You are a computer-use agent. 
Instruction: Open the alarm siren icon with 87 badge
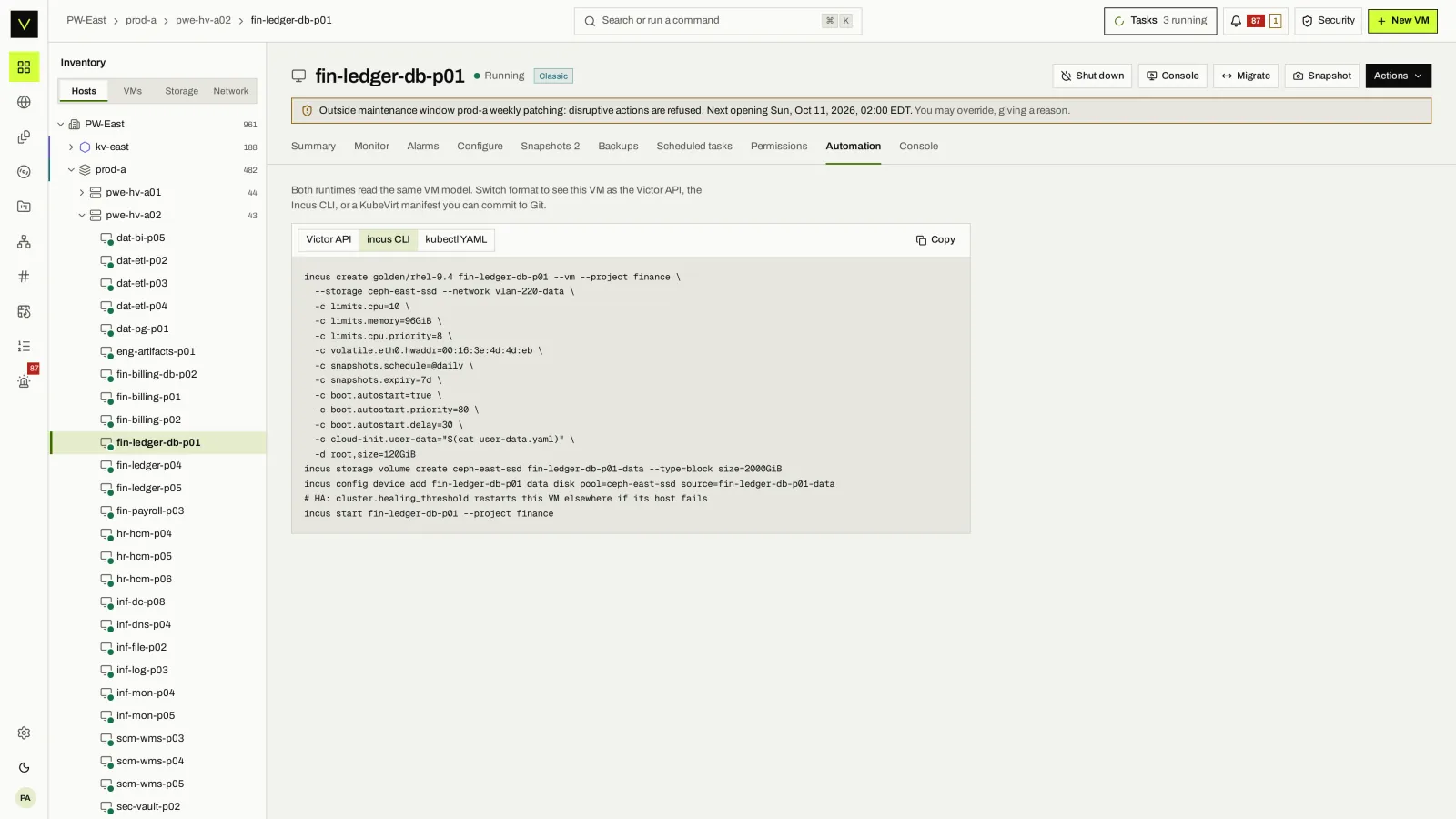pyautogui.click(x=24, y=381)
